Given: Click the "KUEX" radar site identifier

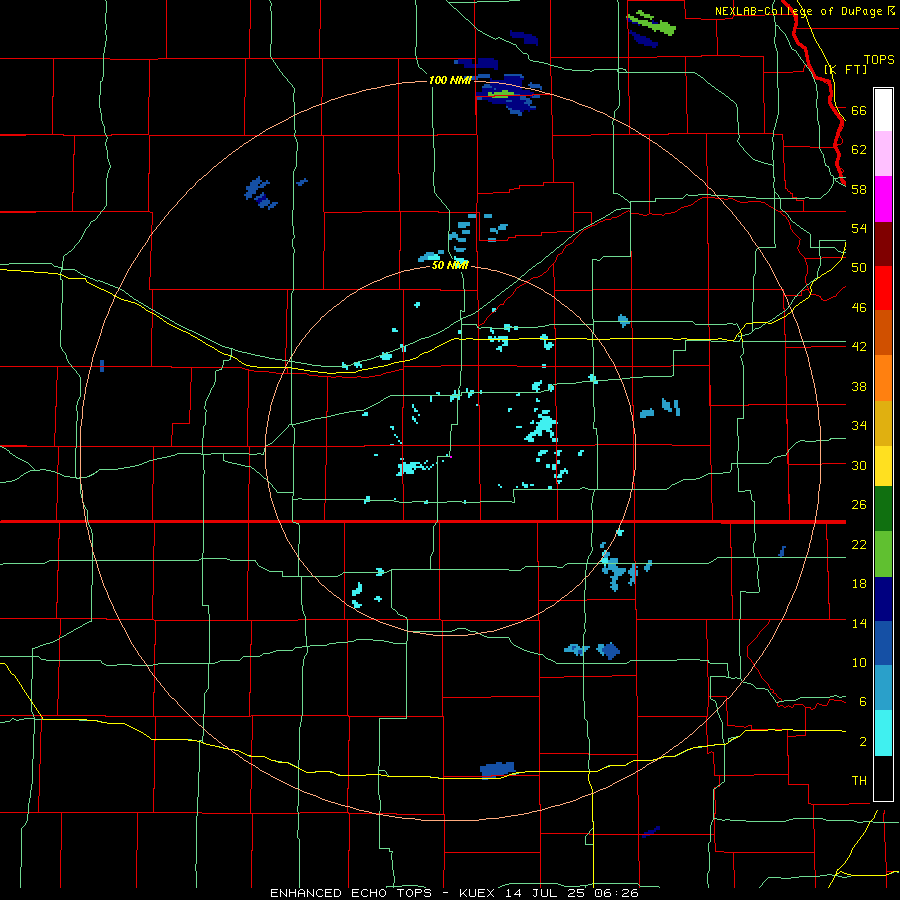Looking at the screenshot, I should [479, 893].
